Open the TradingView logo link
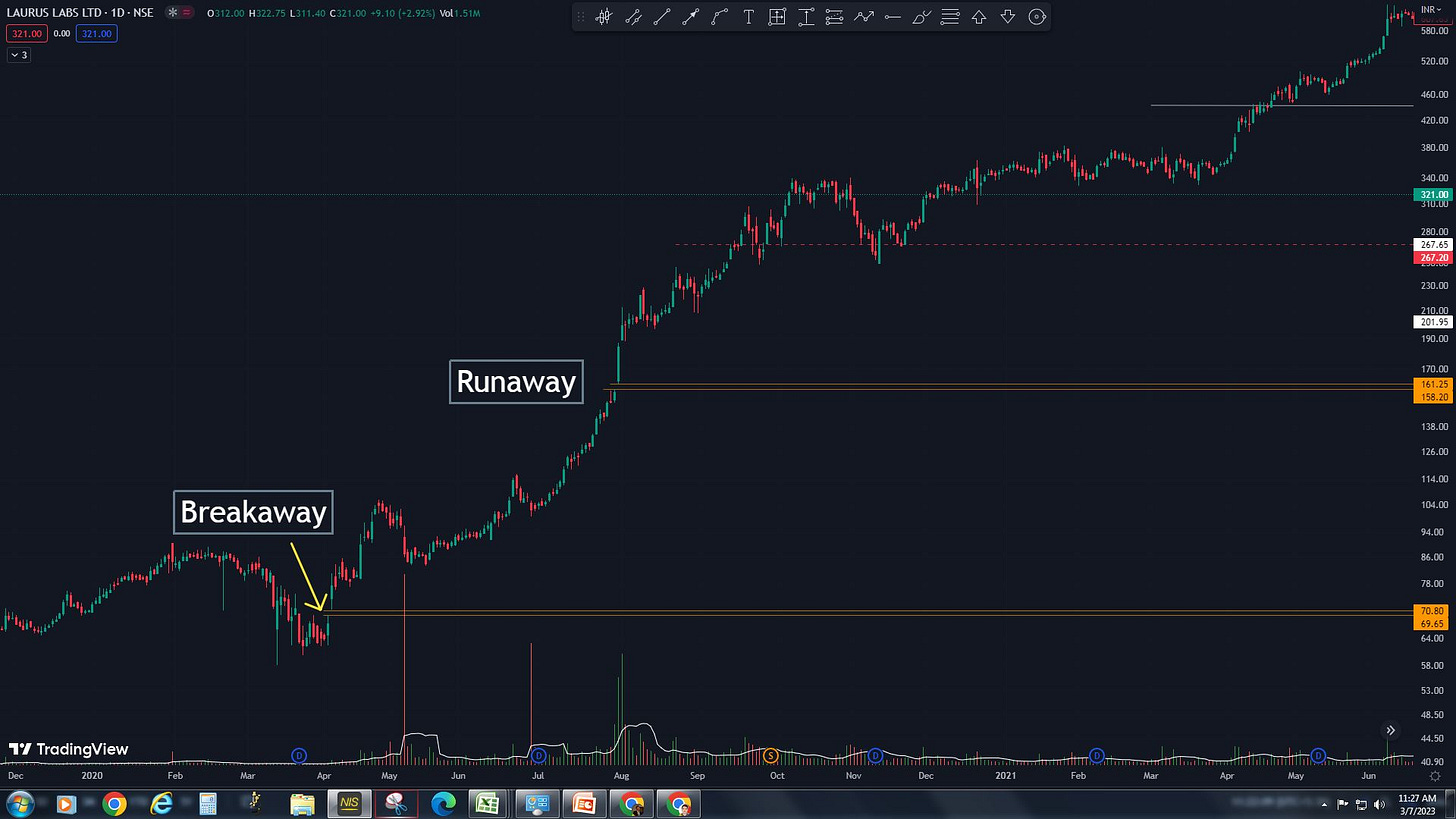1456x819 pixels. tap(69, 749)
